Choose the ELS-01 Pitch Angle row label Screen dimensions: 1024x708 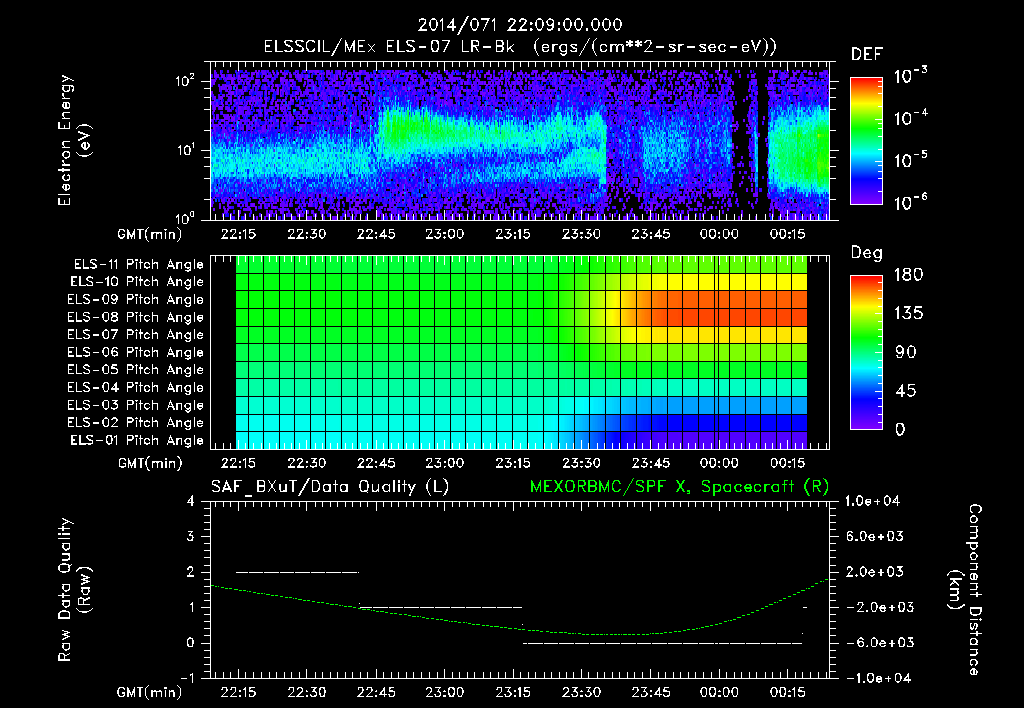(x=137, y=440)
